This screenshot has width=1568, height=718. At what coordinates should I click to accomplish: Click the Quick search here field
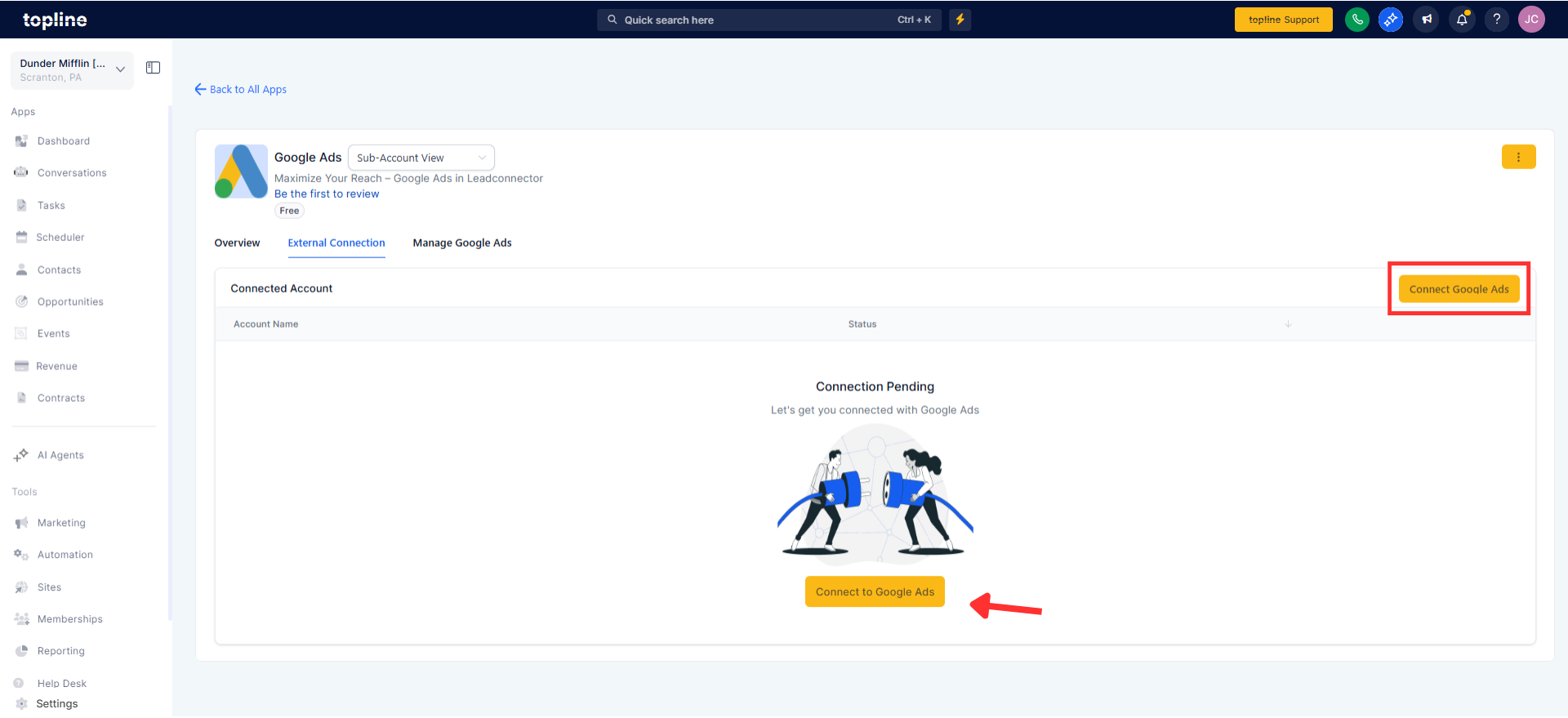point(769,20)
